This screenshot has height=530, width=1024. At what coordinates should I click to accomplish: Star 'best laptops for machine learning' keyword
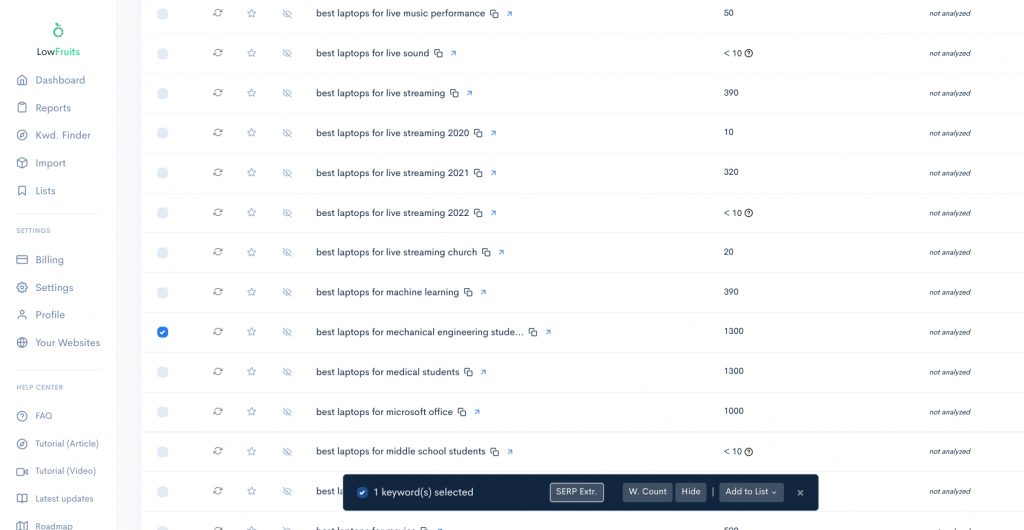tap(251, 292)
